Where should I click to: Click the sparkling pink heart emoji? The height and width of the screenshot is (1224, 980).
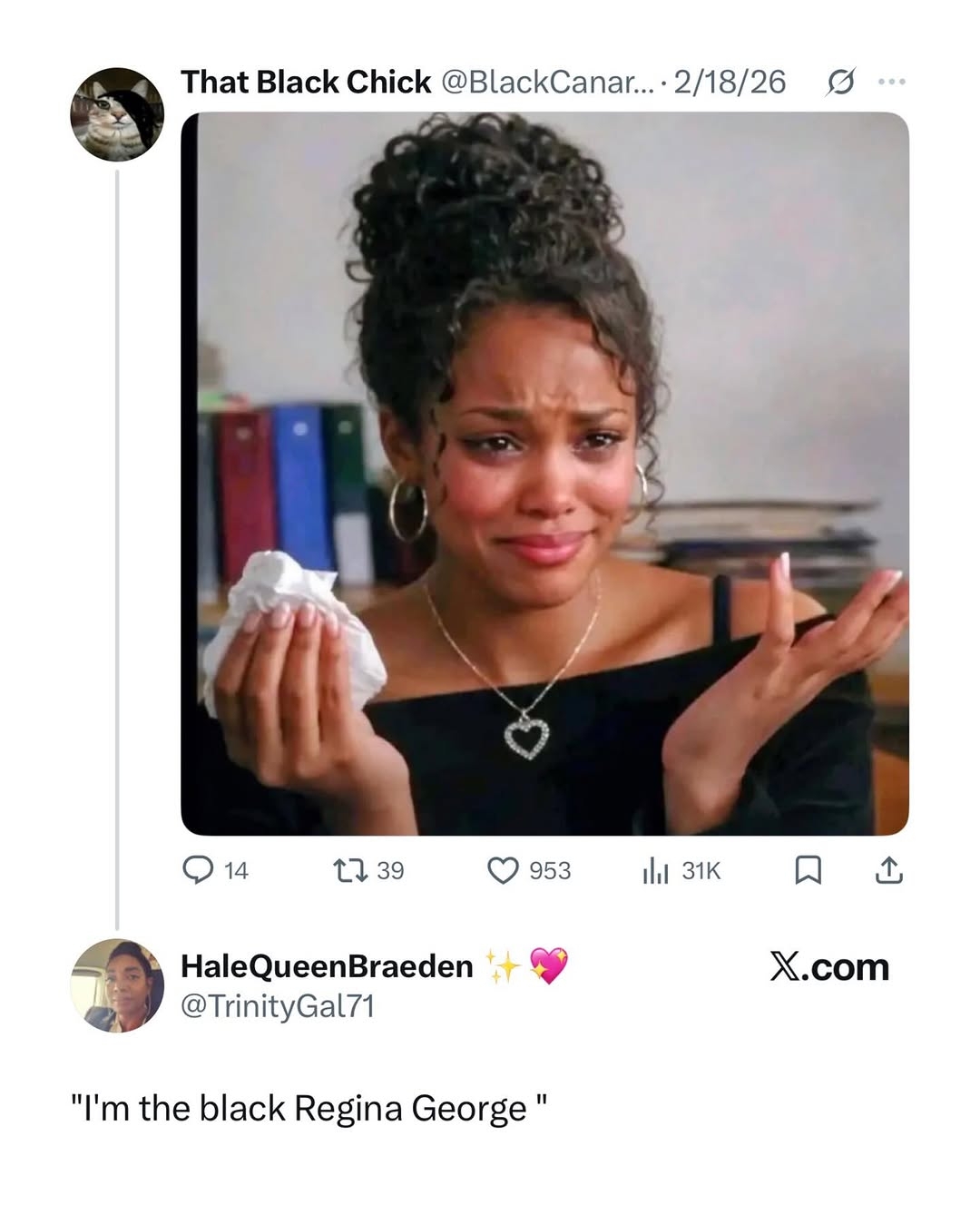(548, 965)
